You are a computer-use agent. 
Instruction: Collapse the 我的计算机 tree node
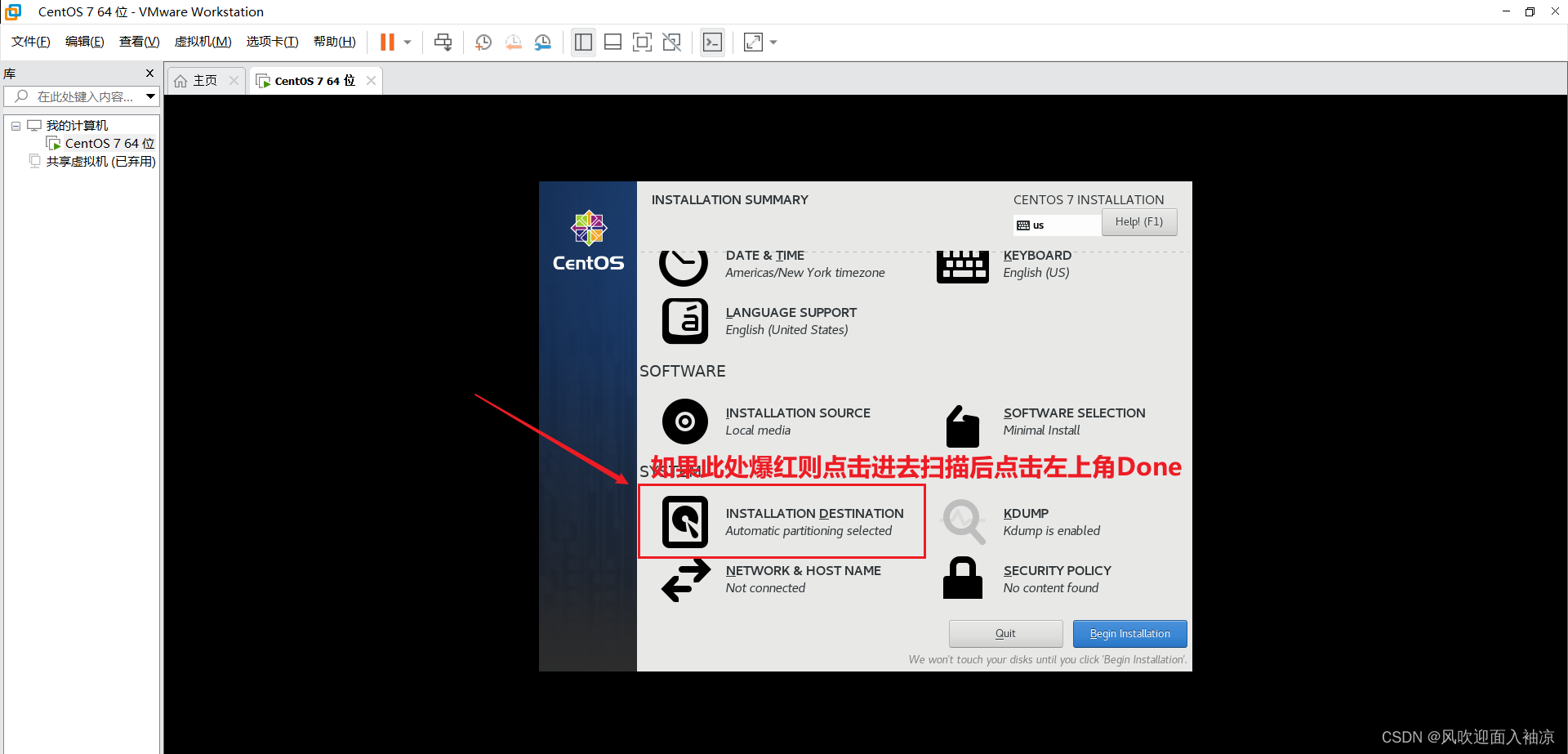click(x=16, y=126)
